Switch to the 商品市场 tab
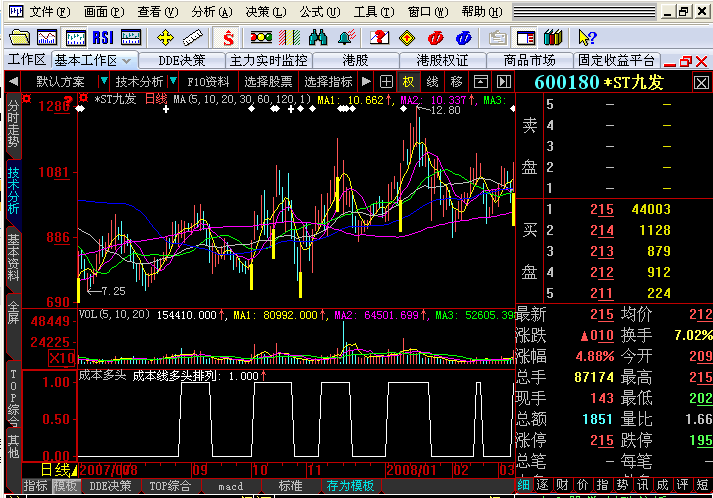This screenshot has height=498, width=713. coord(529,60)
